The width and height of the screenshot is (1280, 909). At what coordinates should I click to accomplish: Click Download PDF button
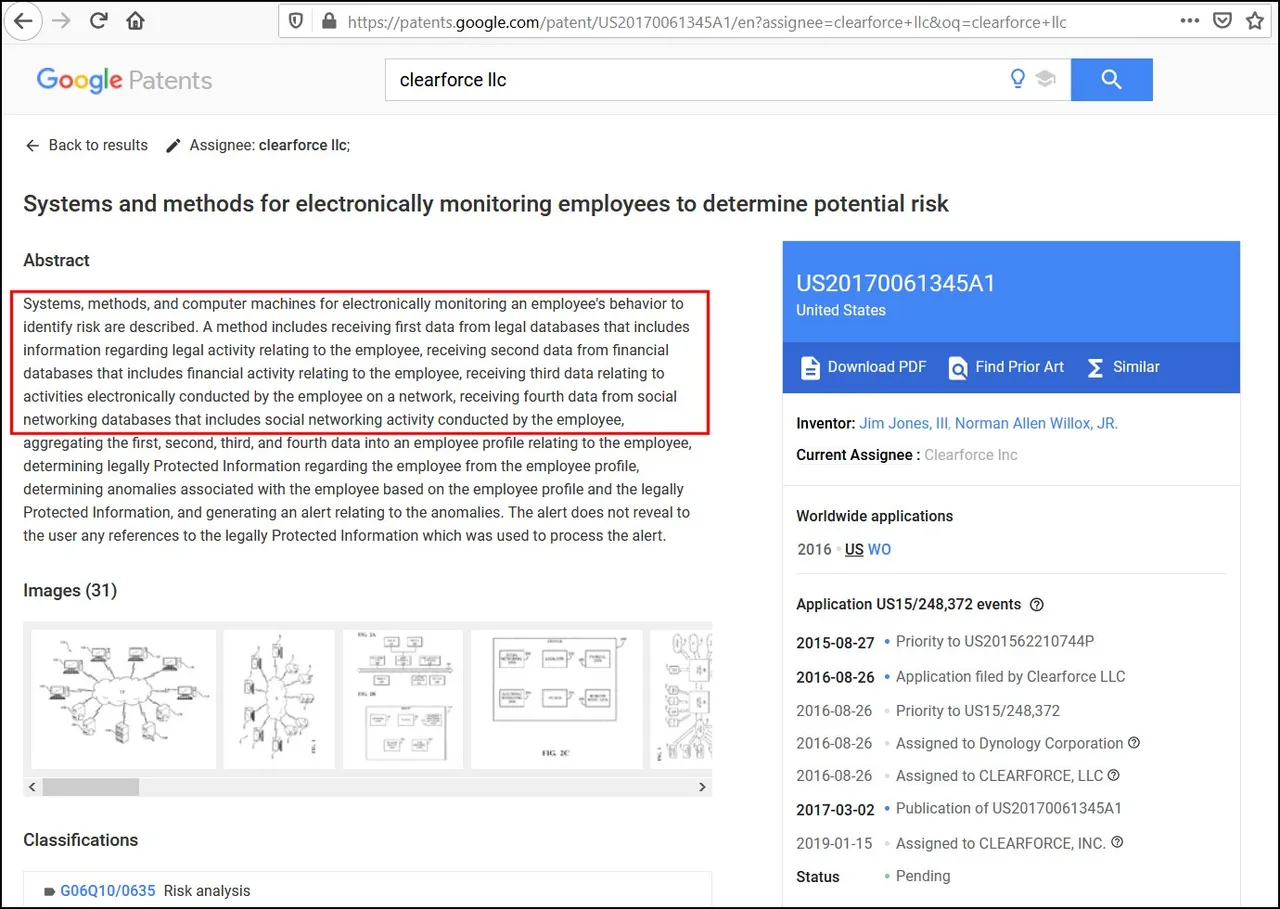click(864, 367)
